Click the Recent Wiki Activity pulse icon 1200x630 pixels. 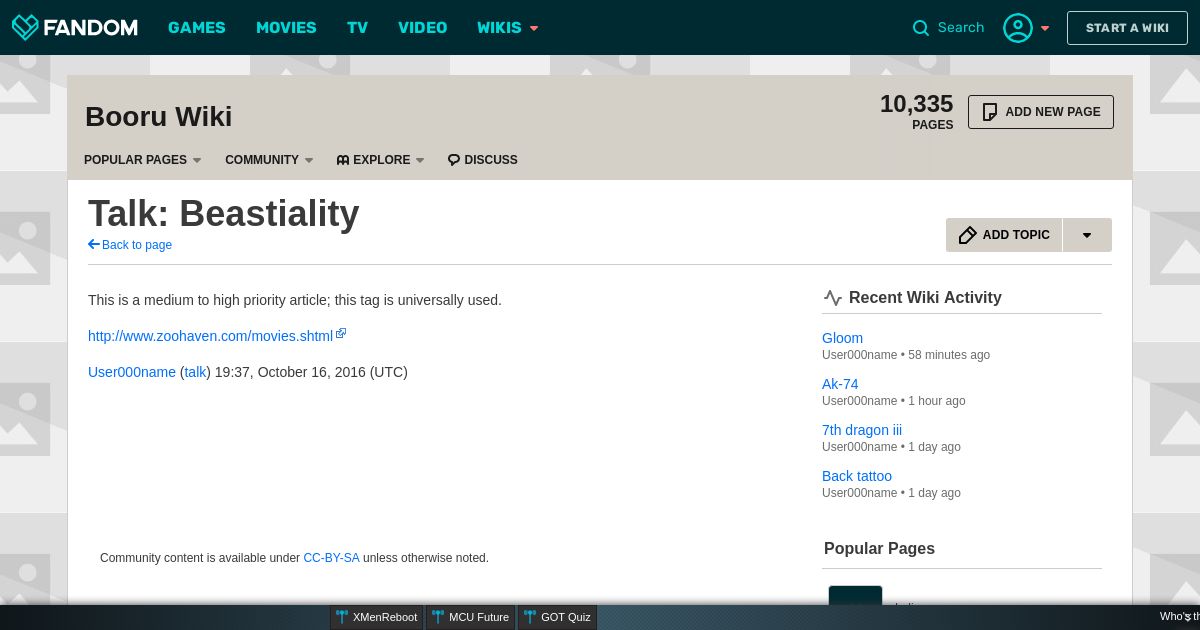tap(833, 297)
